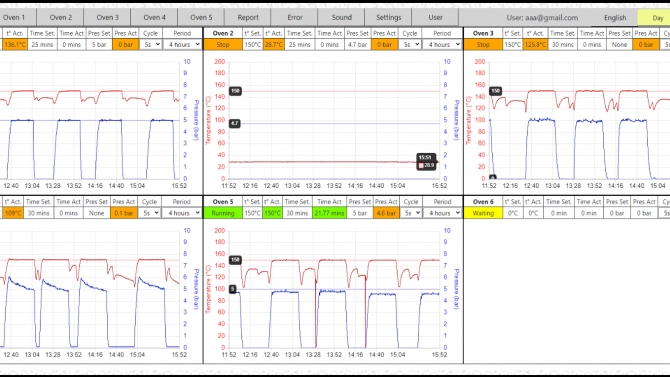Switch to the Oven 5 tab
This screenshot has height=377, width=670.
tap(201, 18)
